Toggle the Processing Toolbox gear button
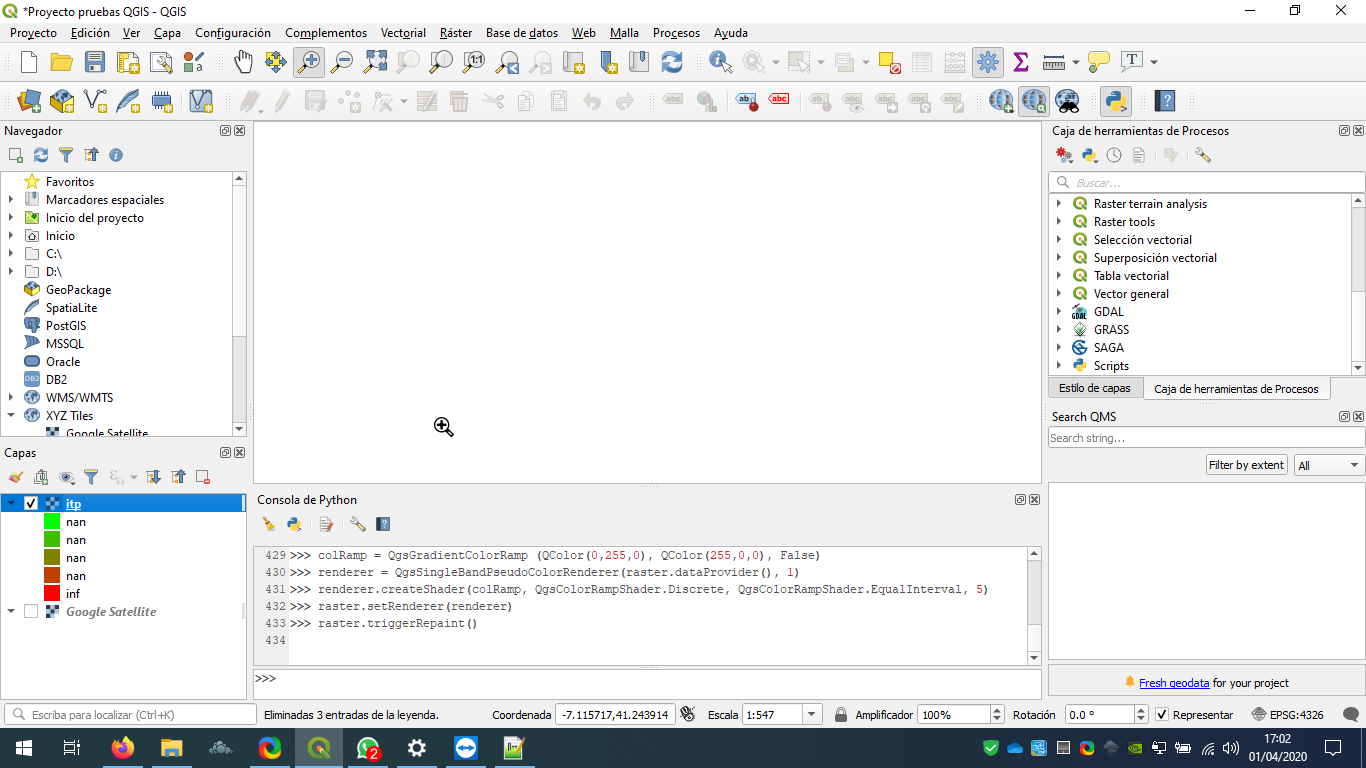The height and width of the screenshot is (768, 1366). pyautogui.click(x=988, y=62)
